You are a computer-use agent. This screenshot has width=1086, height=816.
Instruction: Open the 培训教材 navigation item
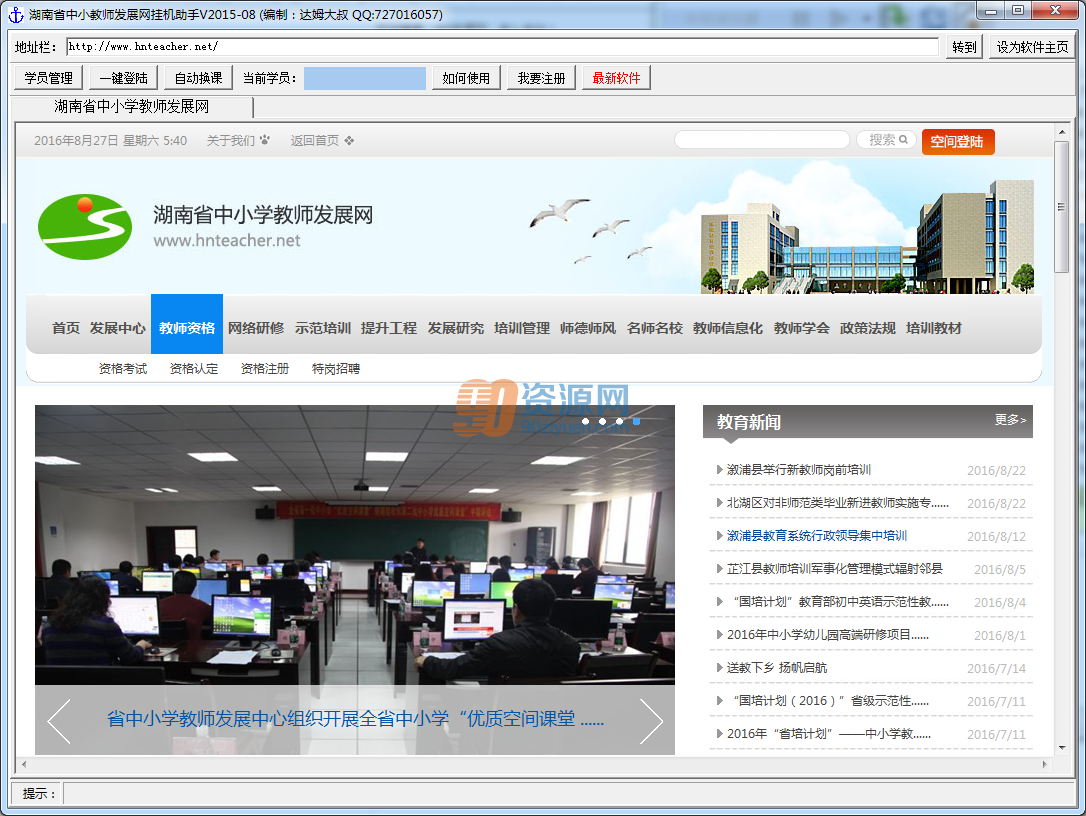point(934,328)
